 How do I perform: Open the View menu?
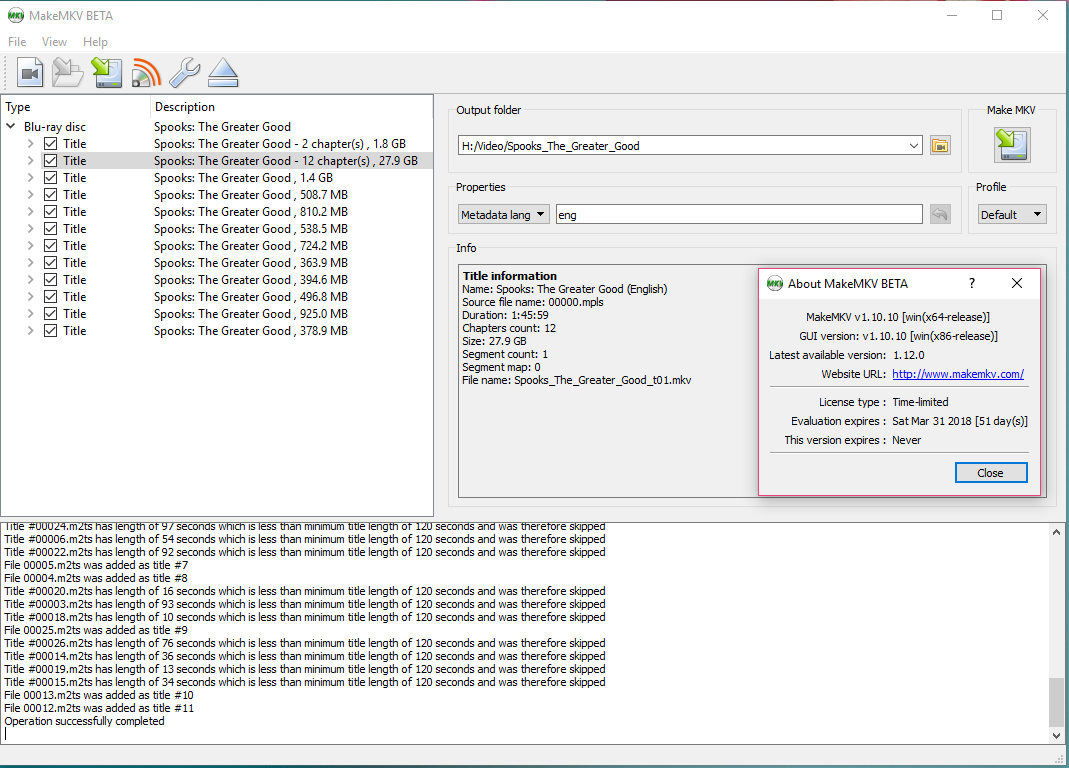55,42
